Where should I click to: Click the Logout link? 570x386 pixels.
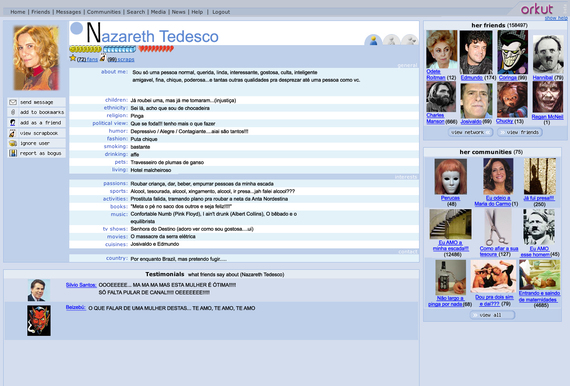pyautogui.click(x=221, y=12)
